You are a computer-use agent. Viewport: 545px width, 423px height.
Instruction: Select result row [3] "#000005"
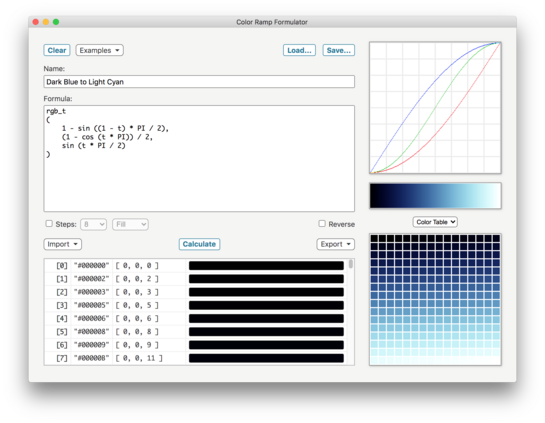coord(196,305)
